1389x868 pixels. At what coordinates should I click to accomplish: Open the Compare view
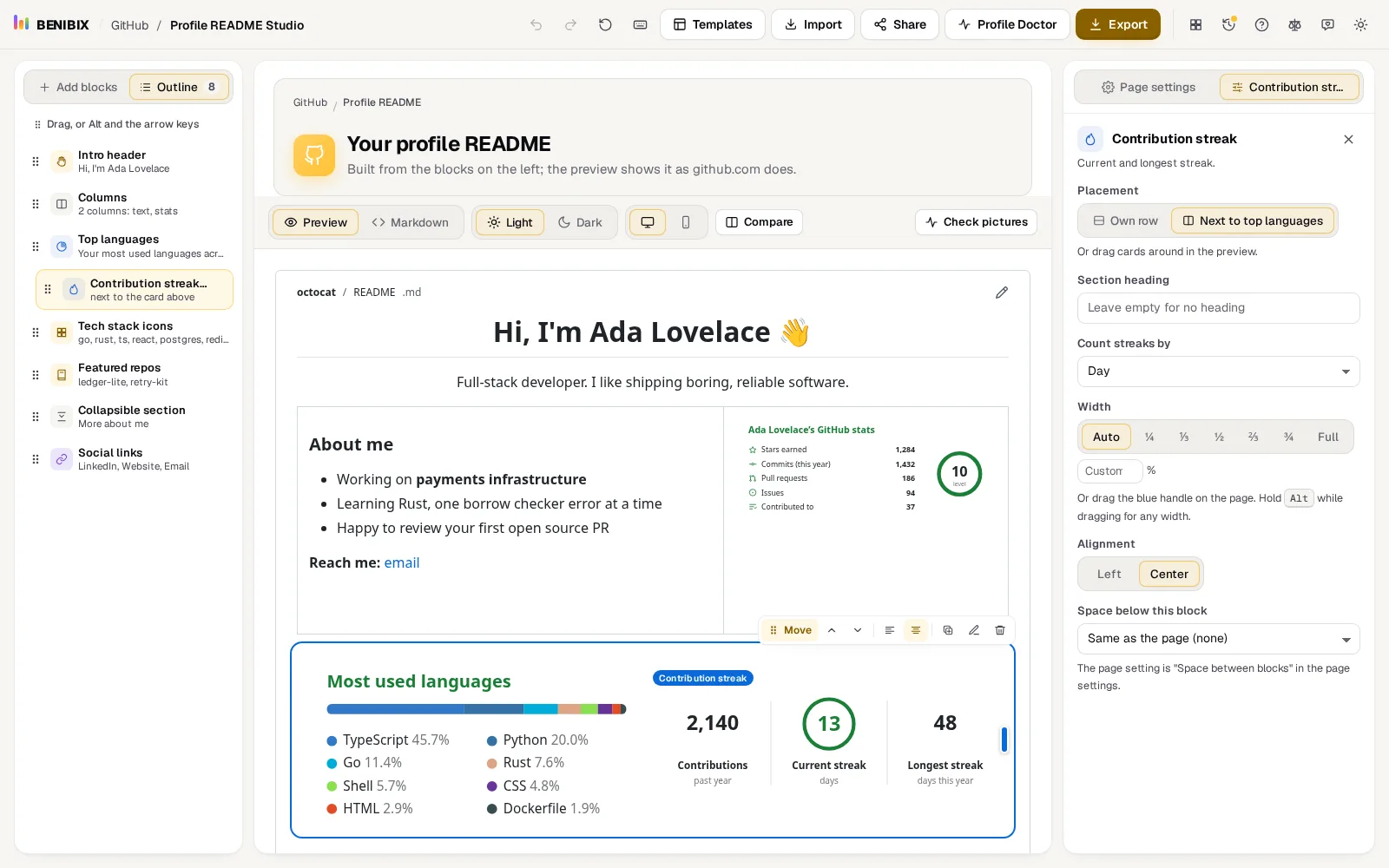point(759,222)
